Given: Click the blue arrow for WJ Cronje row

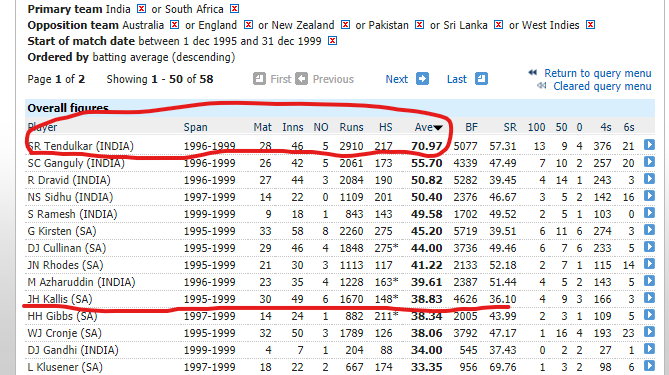Looking at the screenshot, I should click(x=649, y=332).
